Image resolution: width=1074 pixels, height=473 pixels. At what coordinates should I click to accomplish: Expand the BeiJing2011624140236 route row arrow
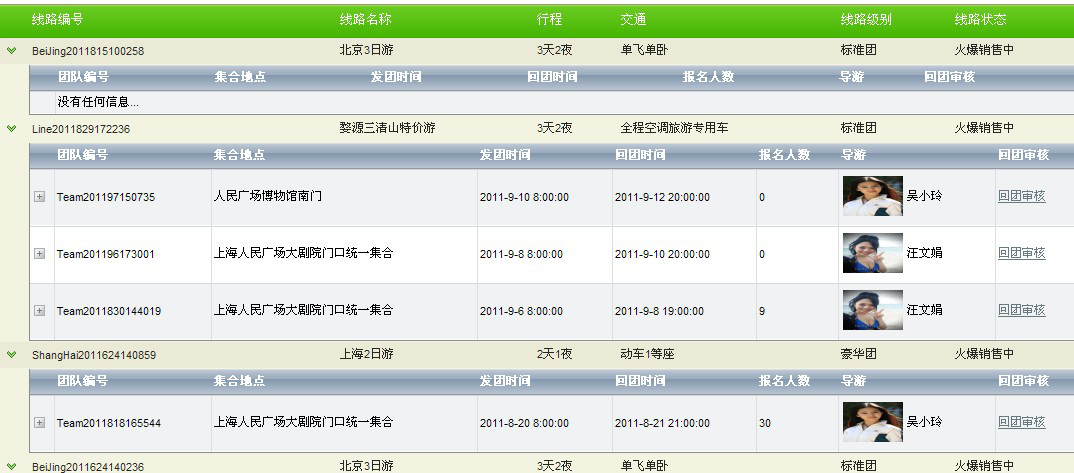pos(11,466)
